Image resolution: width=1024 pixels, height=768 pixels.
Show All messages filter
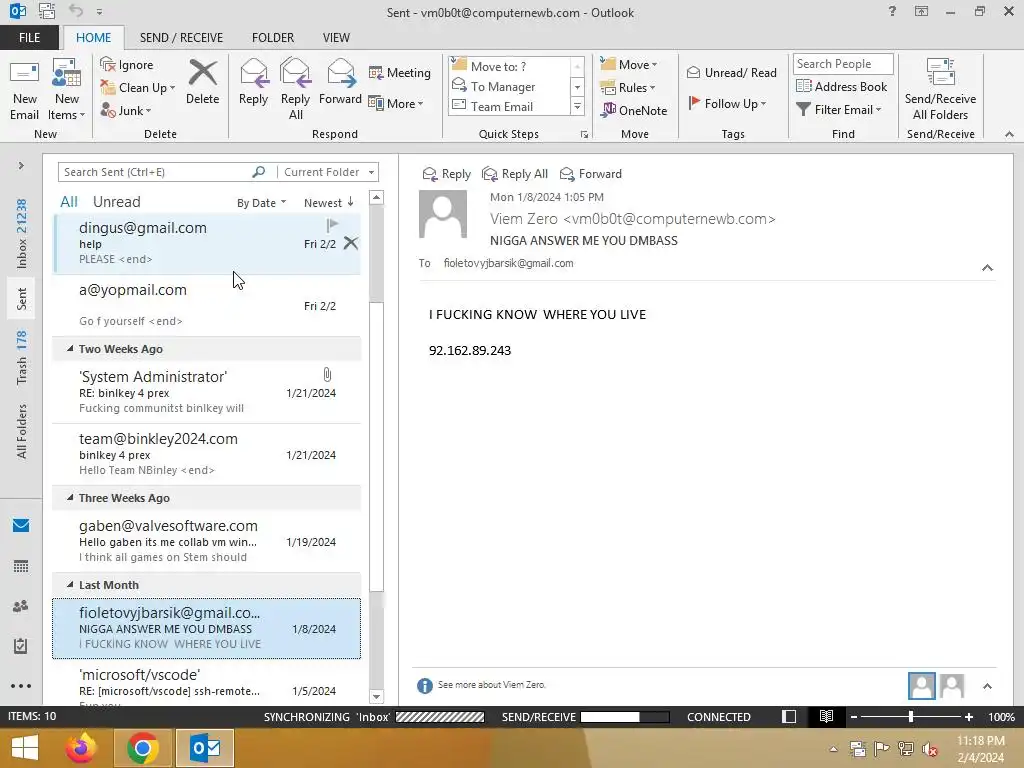tap(69, 202)
